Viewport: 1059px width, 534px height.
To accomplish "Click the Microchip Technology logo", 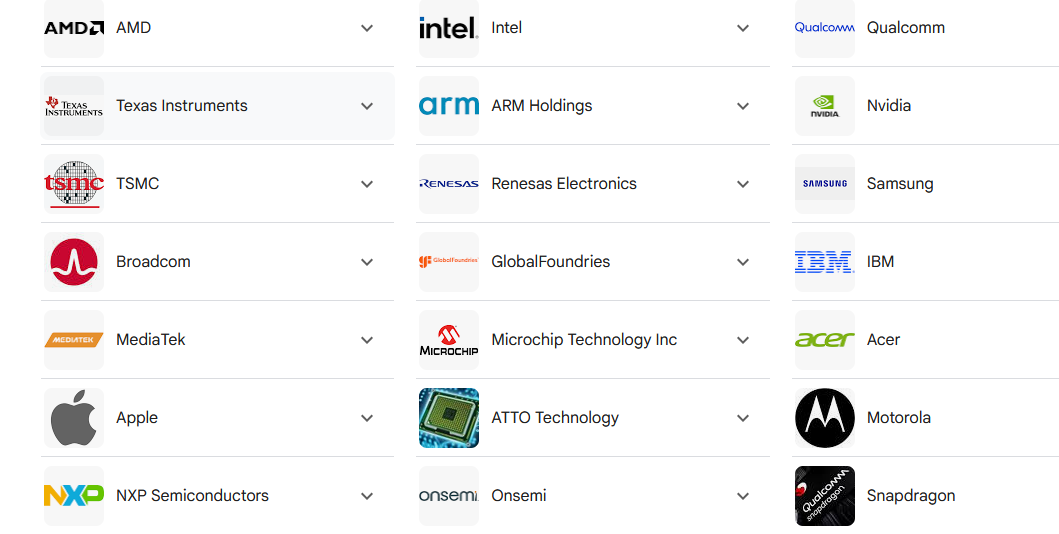I will [449, 340].
